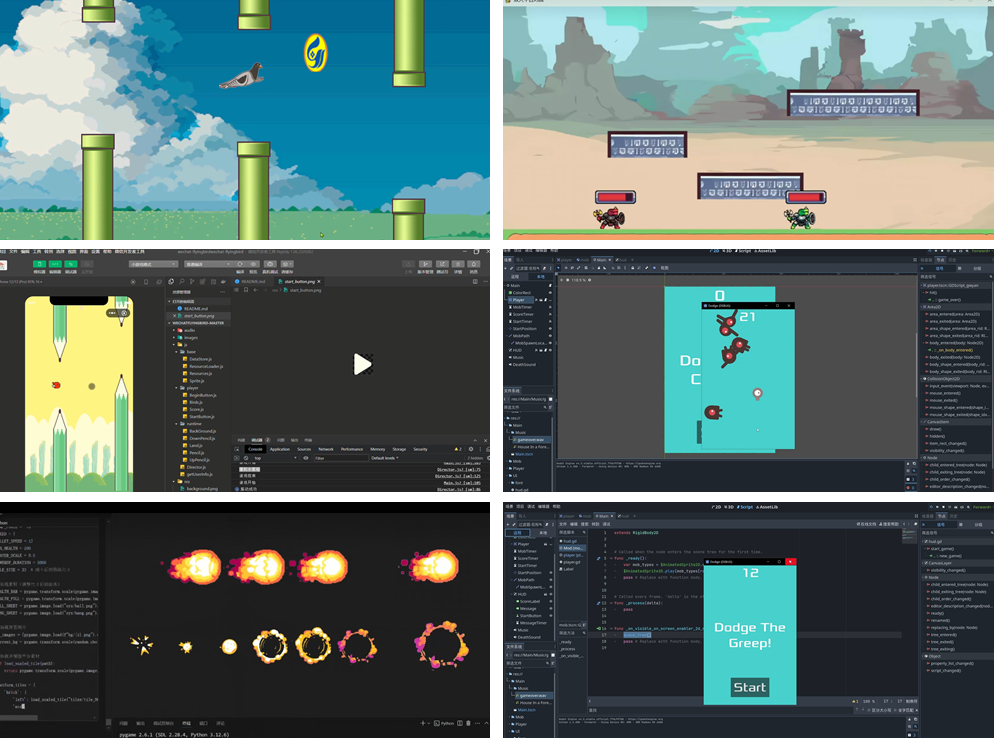Viewport: 994px width, 738px height.
Task: Click the preview eye icon in WeChat DevTools toolbar
Action: pos(254,264)
